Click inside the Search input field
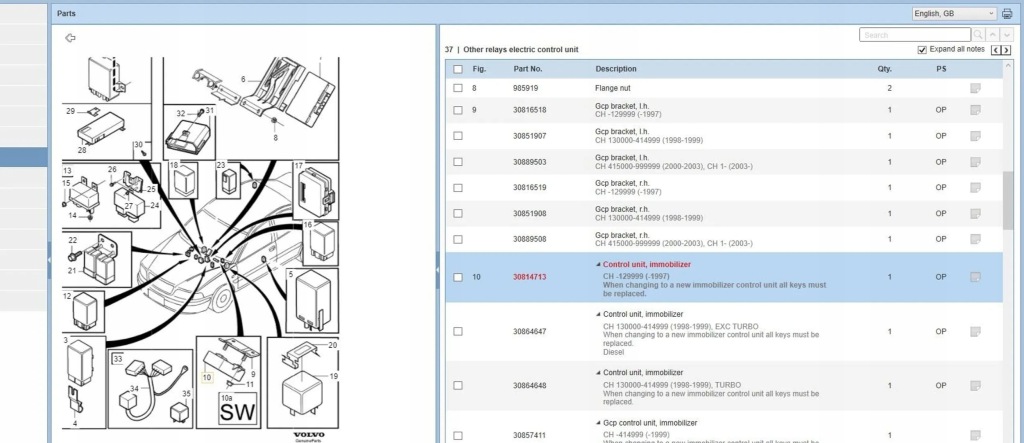Screen dimensions: 1024x443 pos(915,35)
